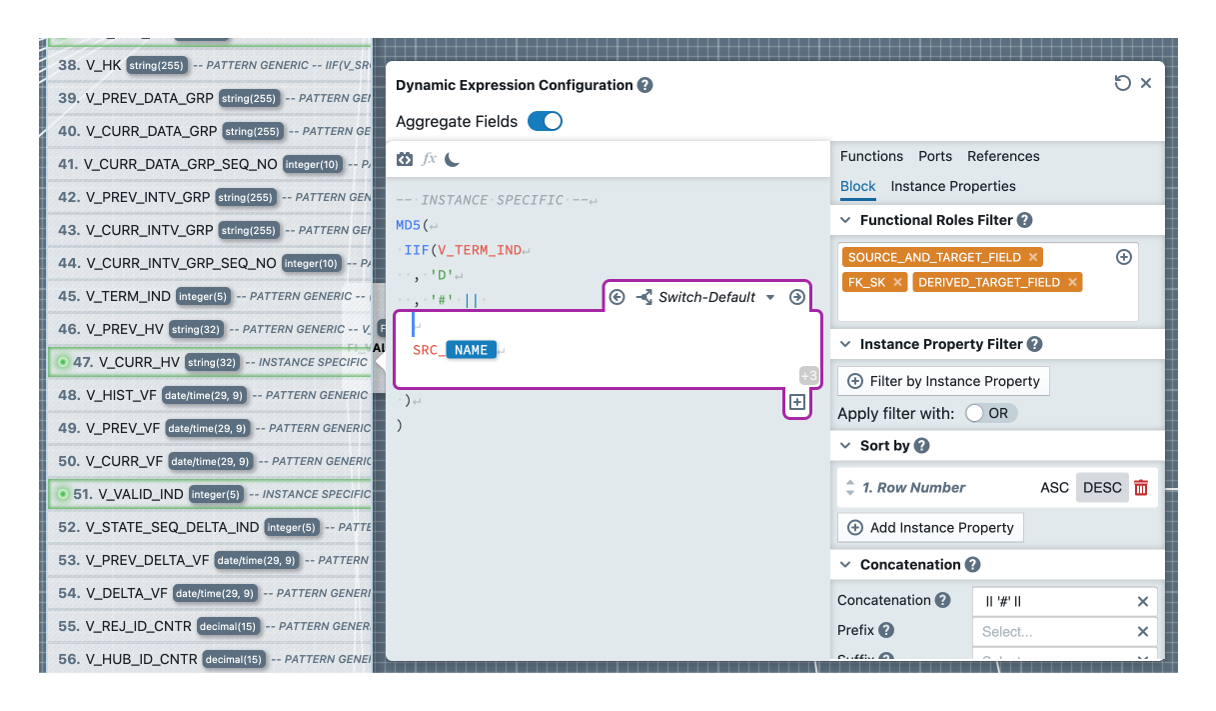Toggle dark mode with the moon icon
The width and height of the screenshot is (1216, 711).
tap(453, 159)
